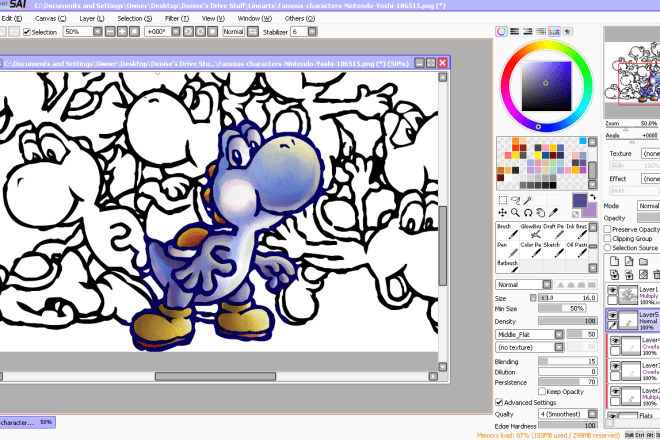Open the Others menu
The image size is (660, 440).
300,19
